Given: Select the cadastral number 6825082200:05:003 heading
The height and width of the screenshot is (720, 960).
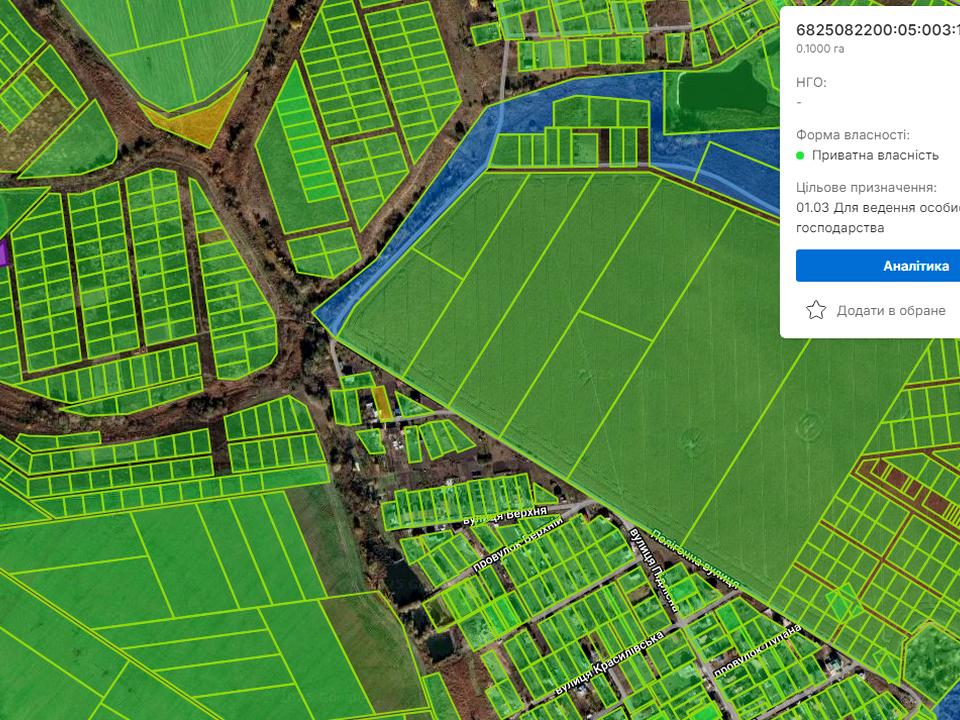Looking at the screenshot, I should 877,27.
